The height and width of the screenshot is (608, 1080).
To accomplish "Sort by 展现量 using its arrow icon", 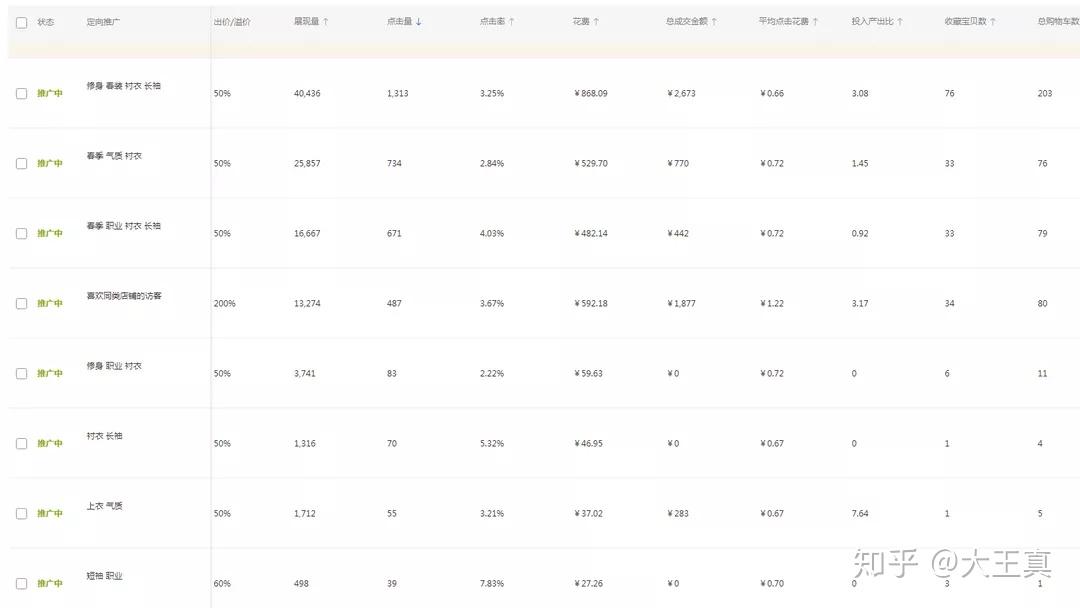I will point(326,22).
